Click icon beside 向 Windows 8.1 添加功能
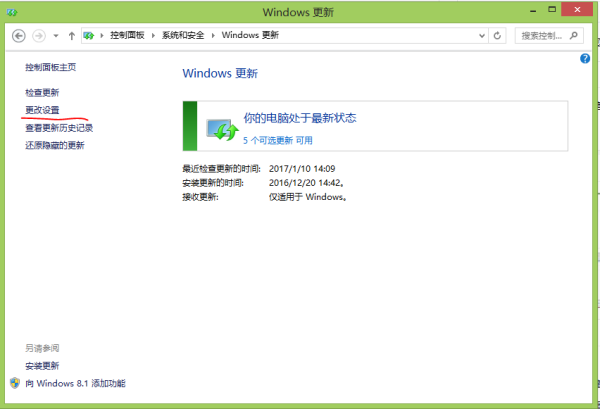The image size is (600, 409). [15, 383]
